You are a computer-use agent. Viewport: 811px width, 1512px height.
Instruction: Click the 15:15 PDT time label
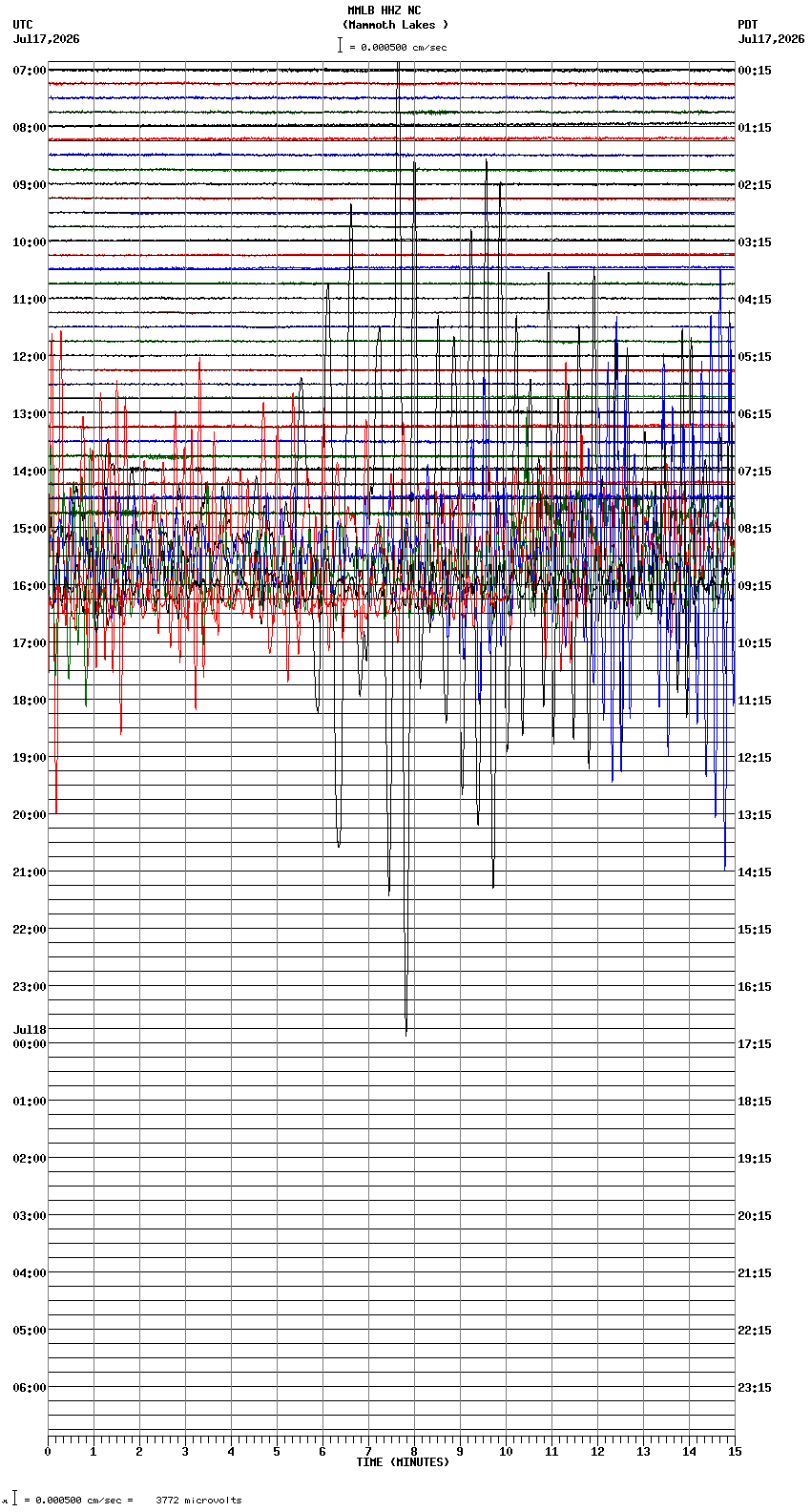[x=755, y=930]
